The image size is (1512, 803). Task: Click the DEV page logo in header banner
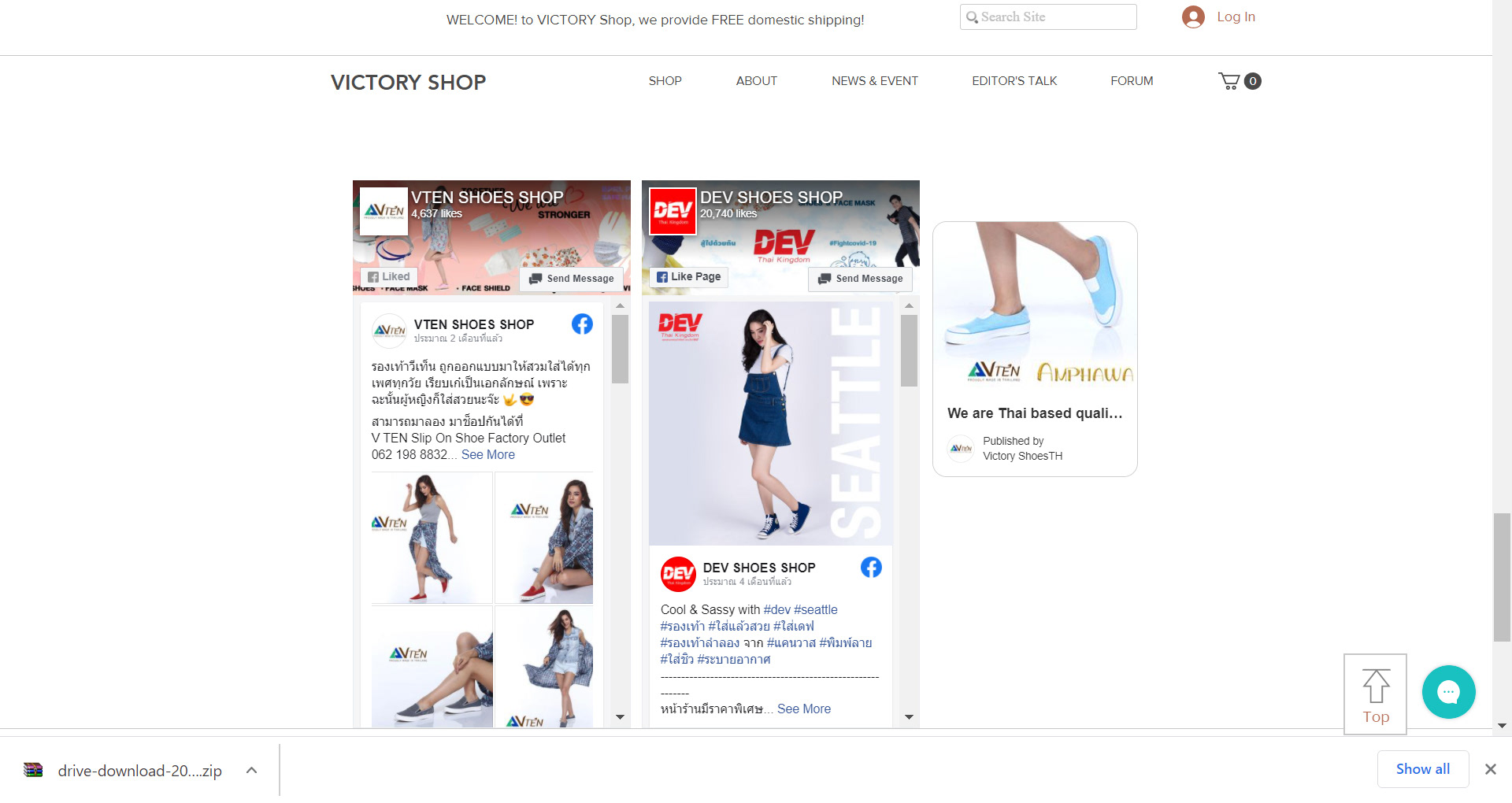pos(673,211)
